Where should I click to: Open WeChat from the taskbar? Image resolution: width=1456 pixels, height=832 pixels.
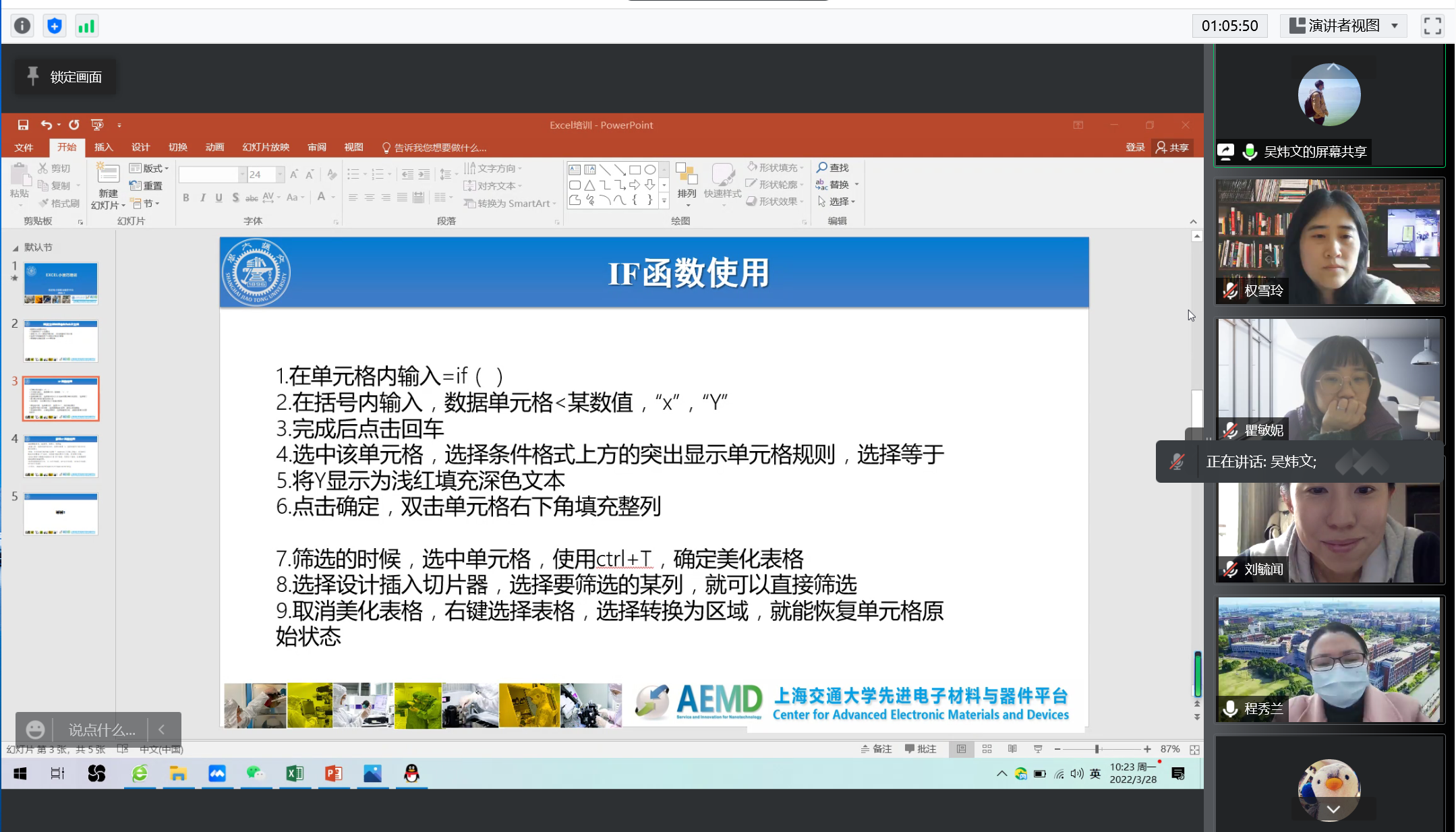click(255, 774)
